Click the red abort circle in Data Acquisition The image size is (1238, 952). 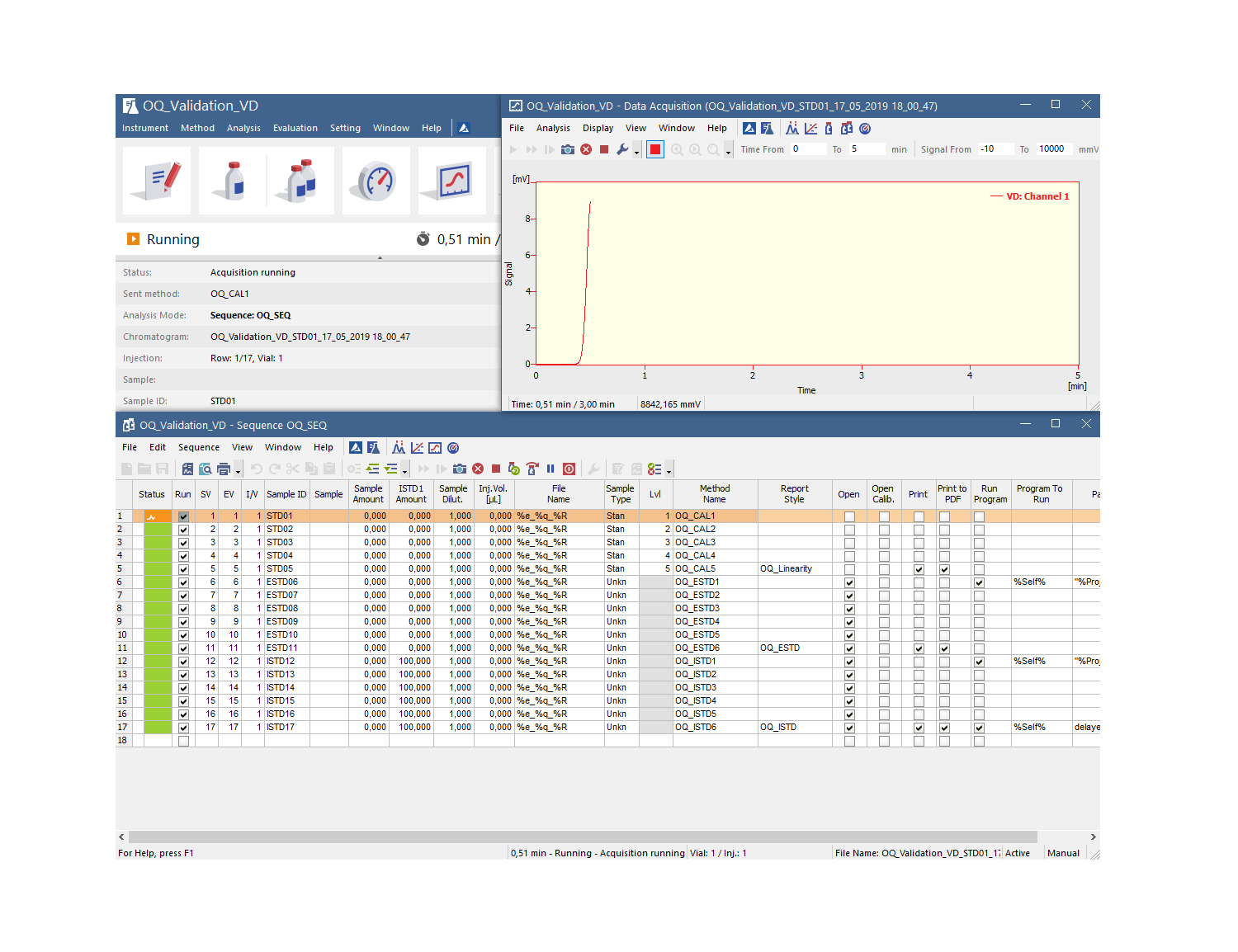(x=586, y=149)
